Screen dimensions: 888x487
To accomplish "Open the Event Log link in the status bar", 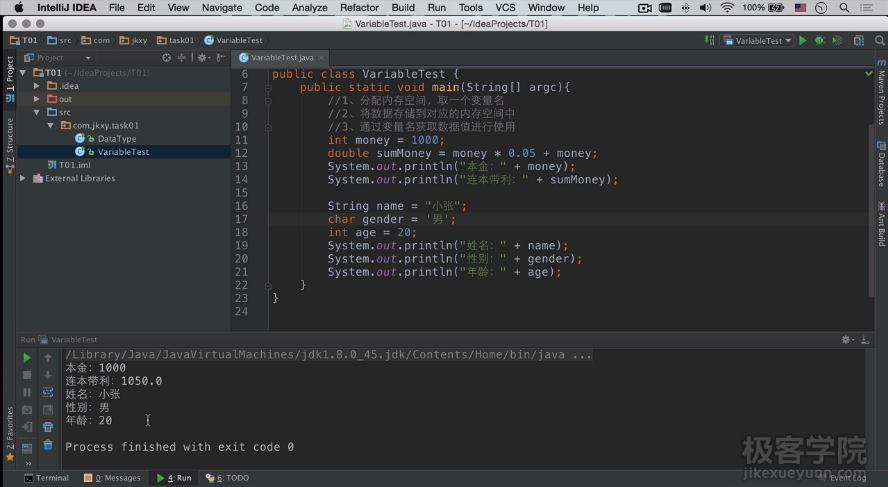I will [x=846, y=478].
